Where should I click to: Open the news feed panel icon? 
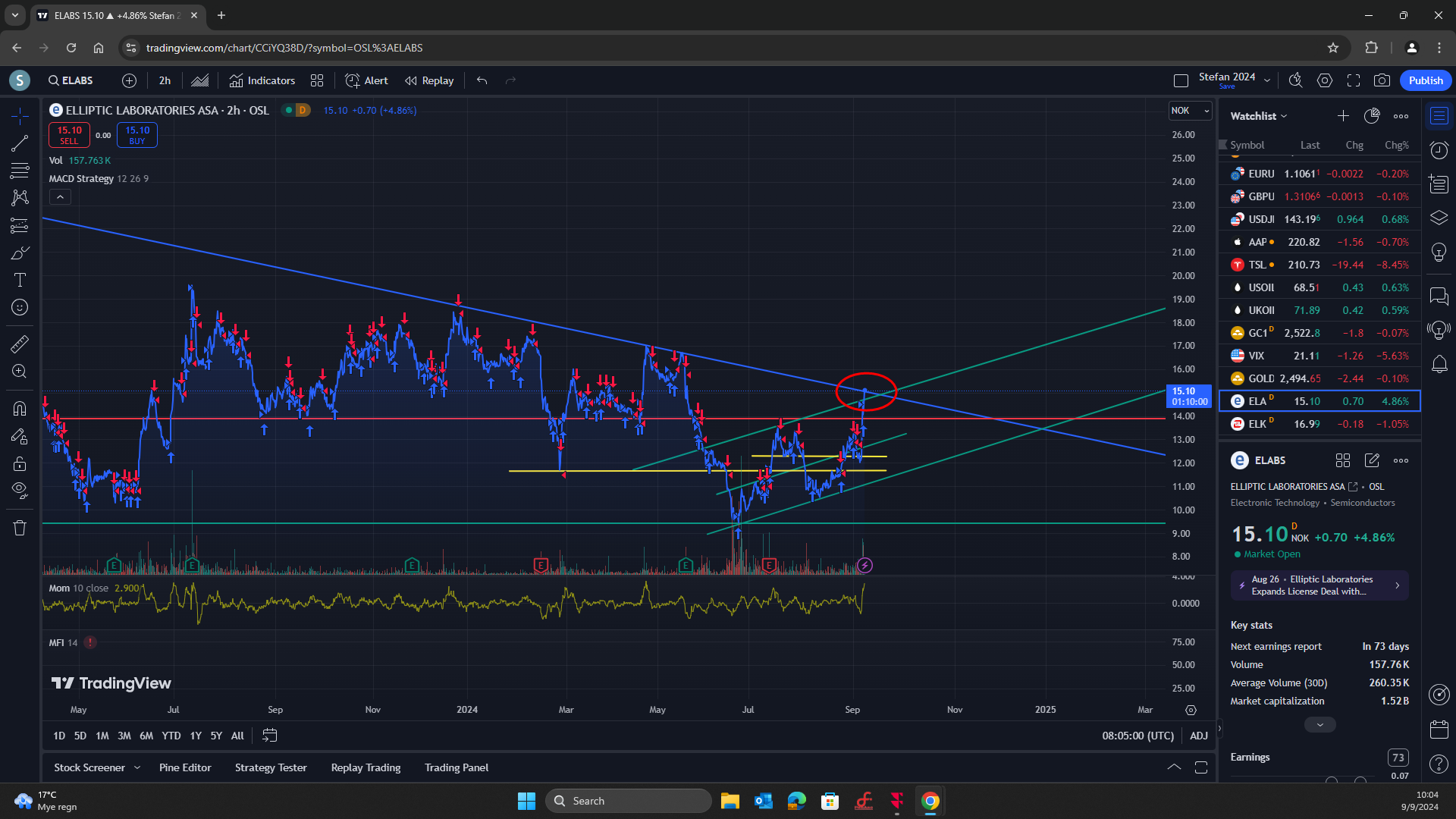[1439, 184]
